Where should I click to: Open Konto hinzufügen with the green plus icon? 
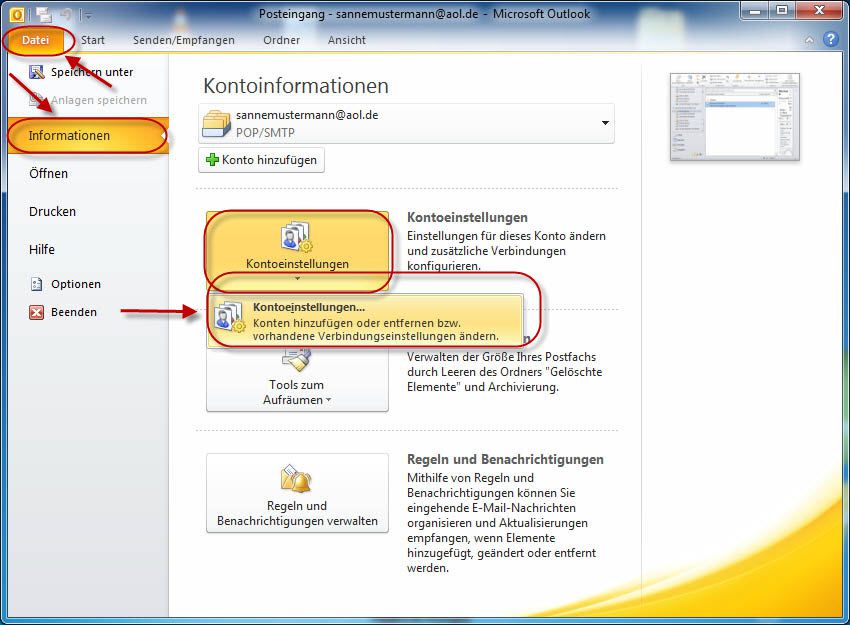[260, 159]
